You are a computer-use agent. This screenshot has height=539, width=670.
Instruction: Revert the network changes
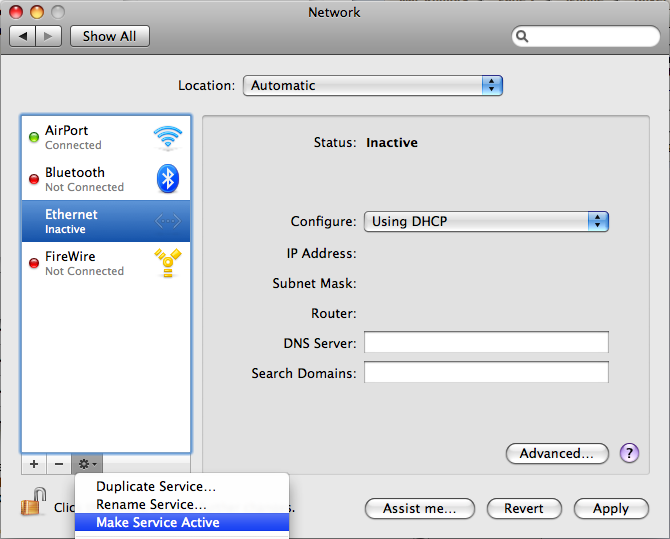pyautogui.click(x=524, y=508)
